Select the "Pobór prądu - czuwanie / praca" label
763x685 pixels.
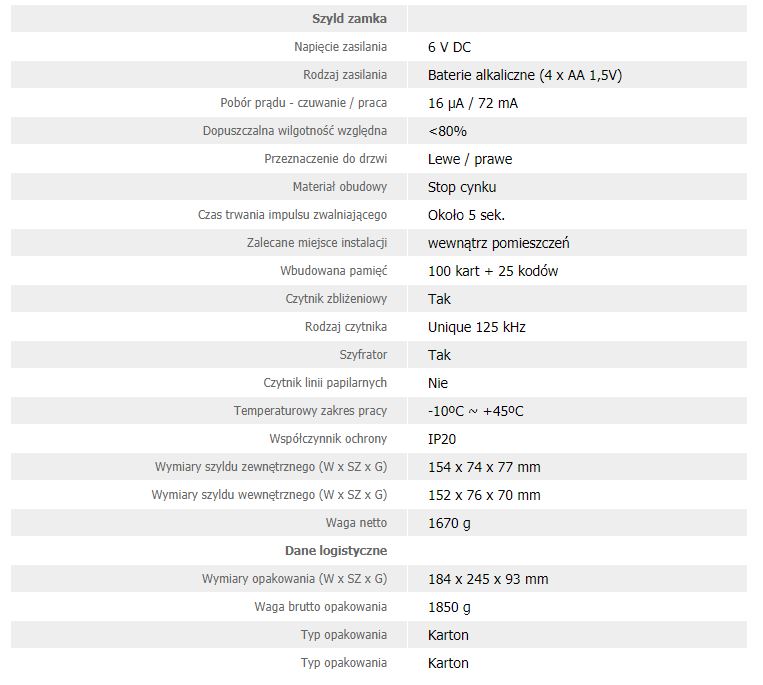[303, 103]
